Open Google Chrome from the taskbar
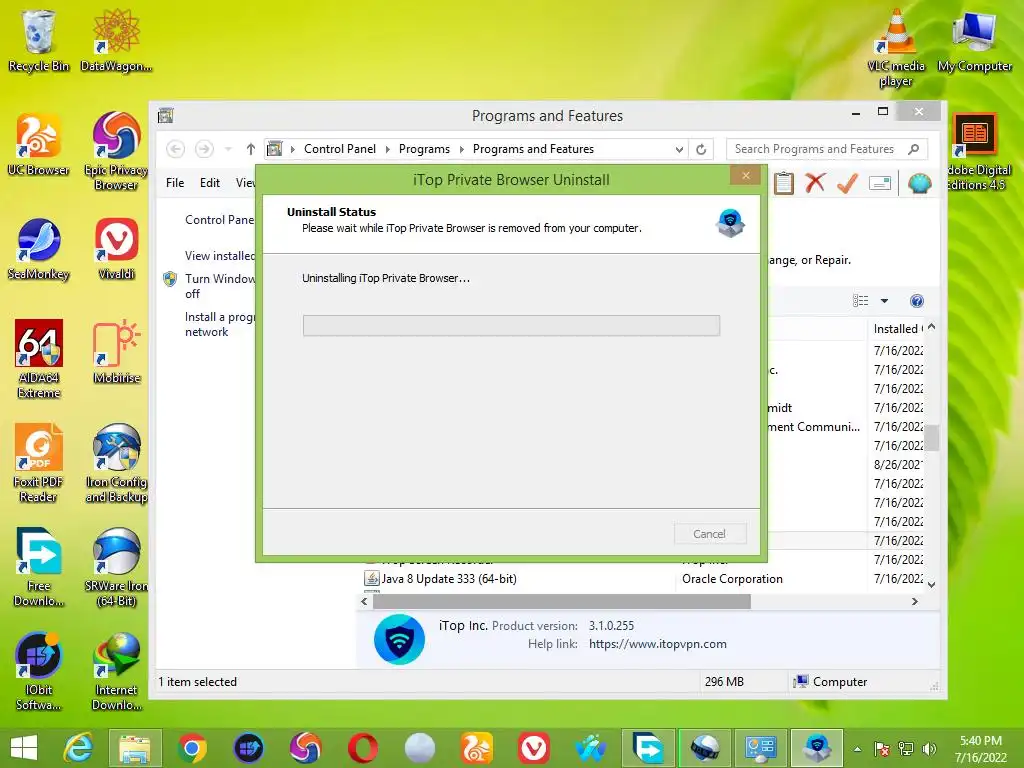This screenshot has height=768, width=1024. click(191, 748)
